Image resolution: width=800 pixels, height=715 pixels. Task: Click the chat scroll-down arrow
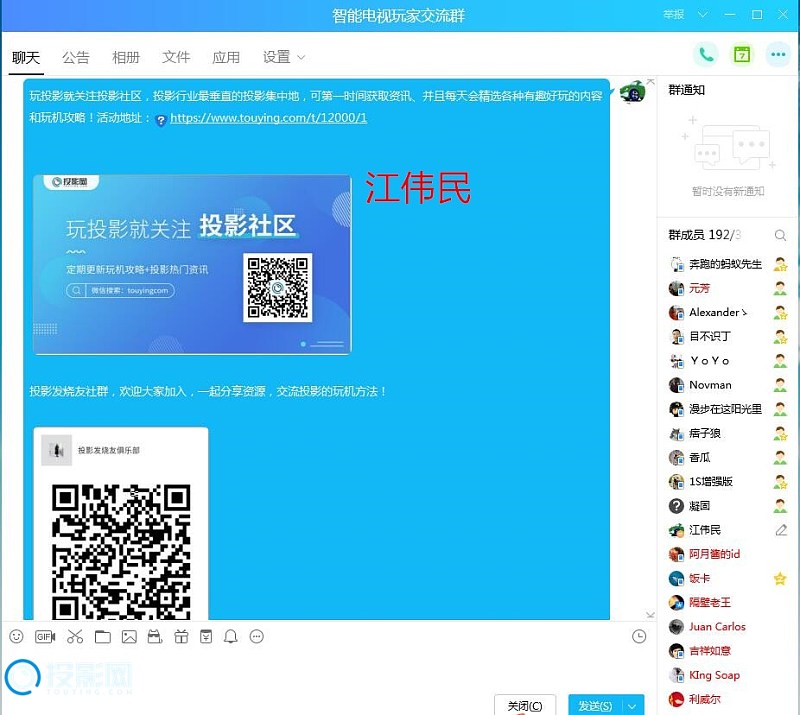[651, 615]
